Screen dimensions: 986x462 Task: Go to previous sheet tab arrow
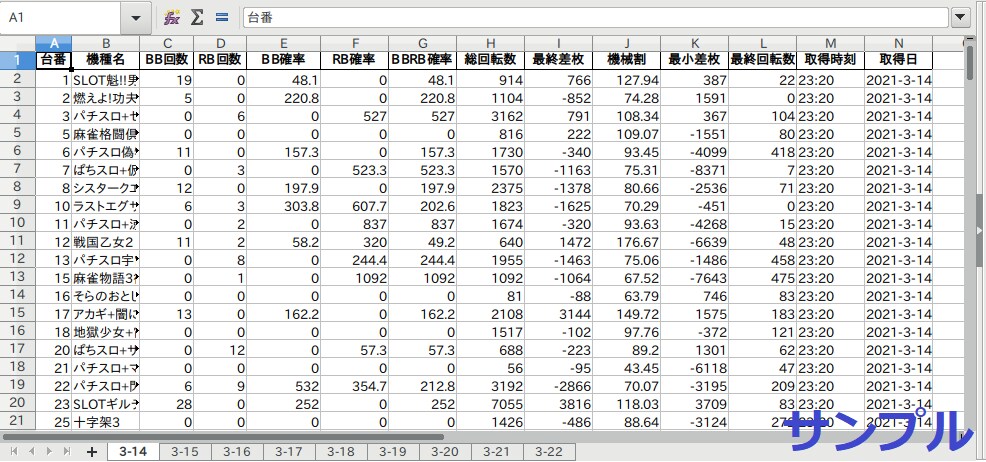pos(31,451)
